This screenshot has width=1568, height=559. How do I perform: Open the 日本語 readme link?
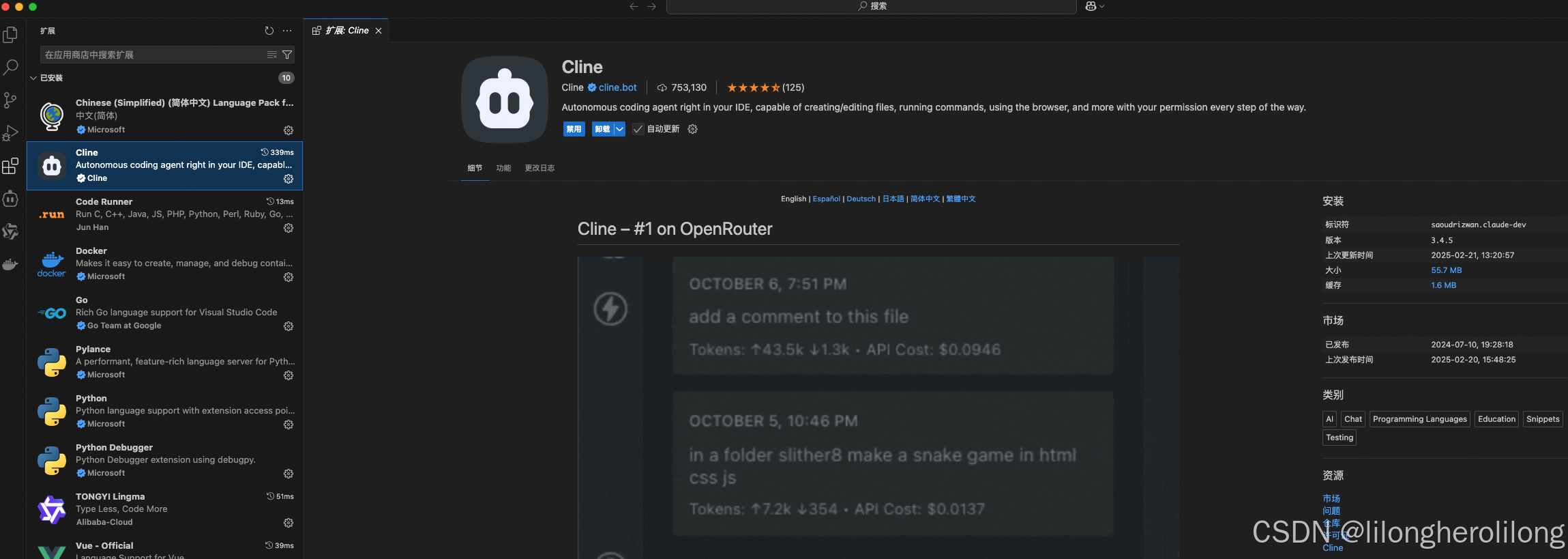click(x=893, y=199)
